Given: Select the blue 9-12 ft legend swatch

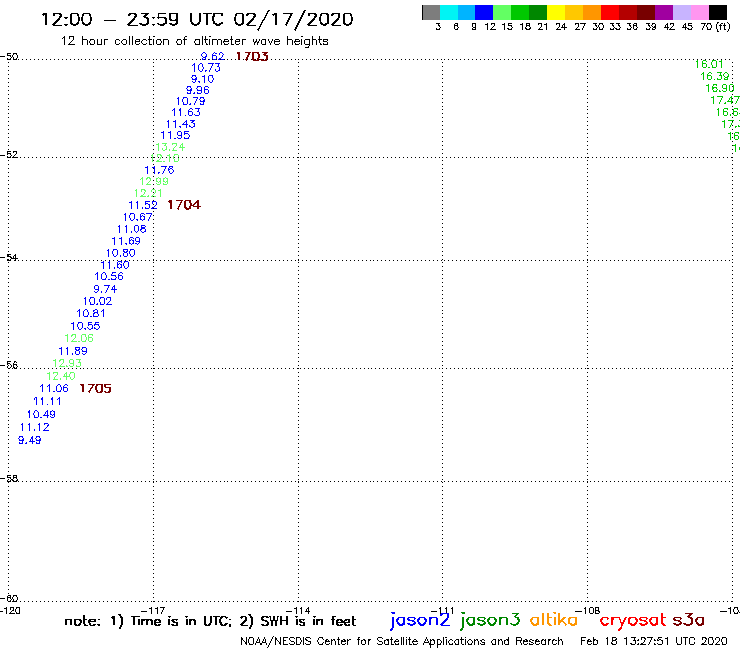Looking at the screenshot, I should point(484,12).
